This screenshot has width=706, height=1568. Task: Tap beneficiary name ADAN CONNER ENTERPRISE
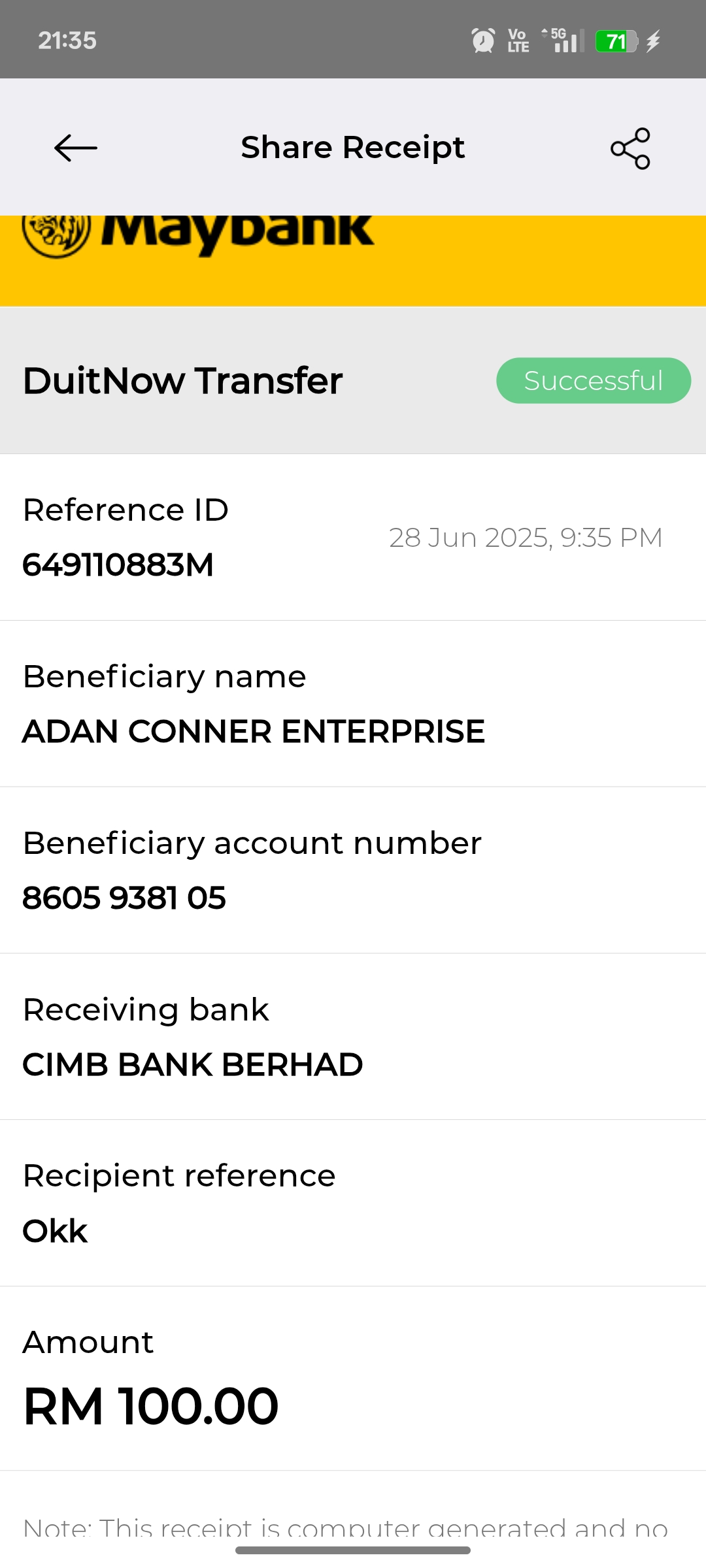[254, 731]
